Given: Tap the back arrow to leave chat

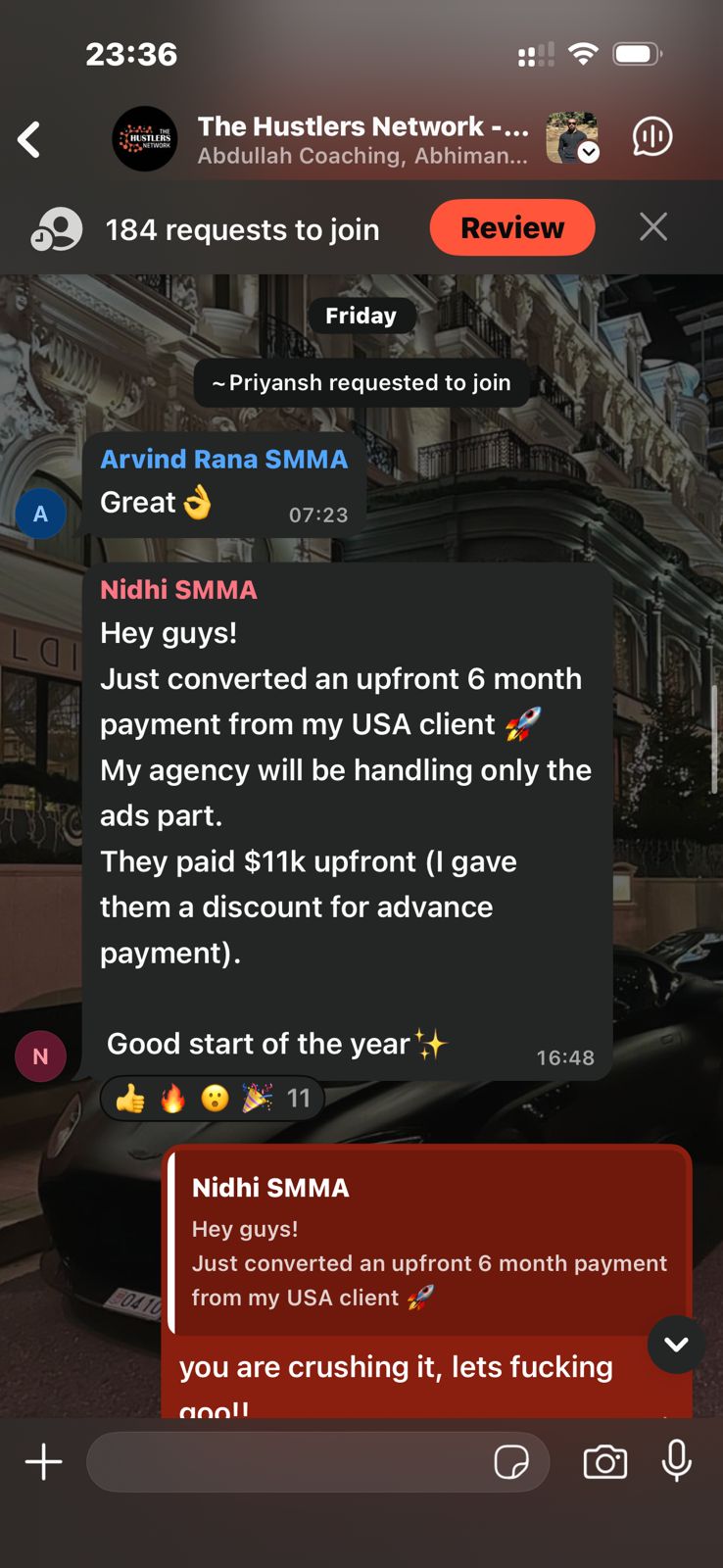Looking at the screenshot, I should pos(29,139).
